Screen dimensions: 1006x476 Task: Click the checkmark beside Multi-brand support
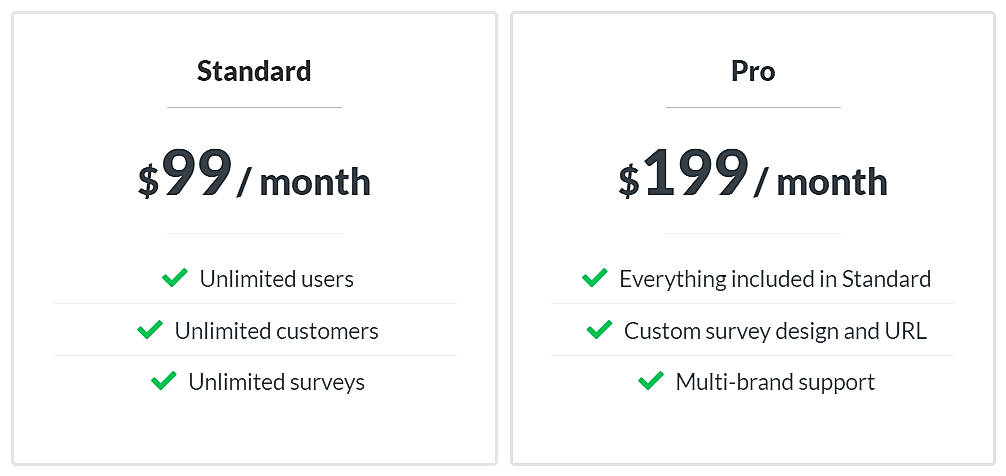click(x=651, y=381)
